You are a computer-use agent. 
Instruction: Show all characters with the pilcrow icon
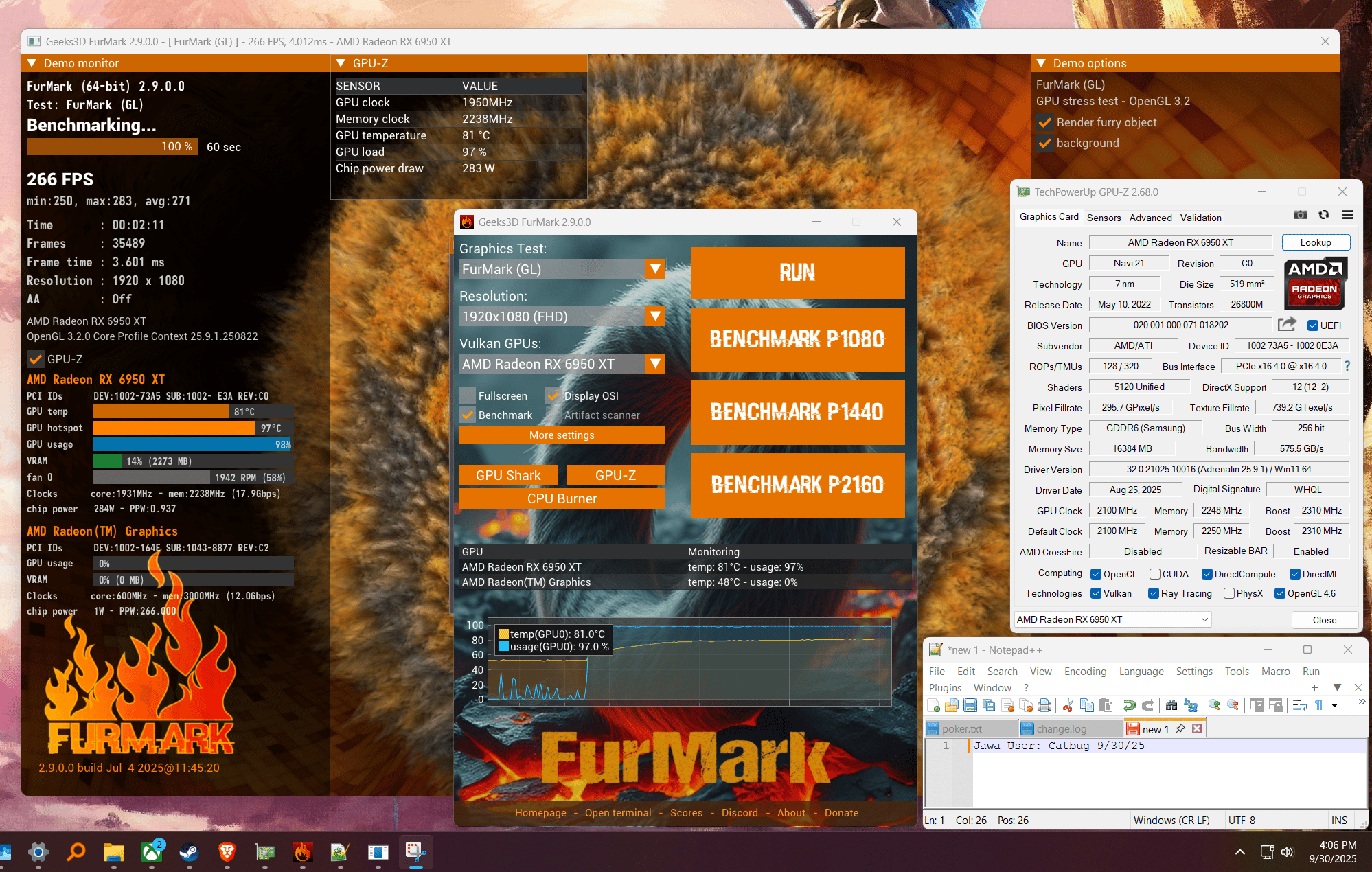pyautogui.click(x=1318, y=705)
